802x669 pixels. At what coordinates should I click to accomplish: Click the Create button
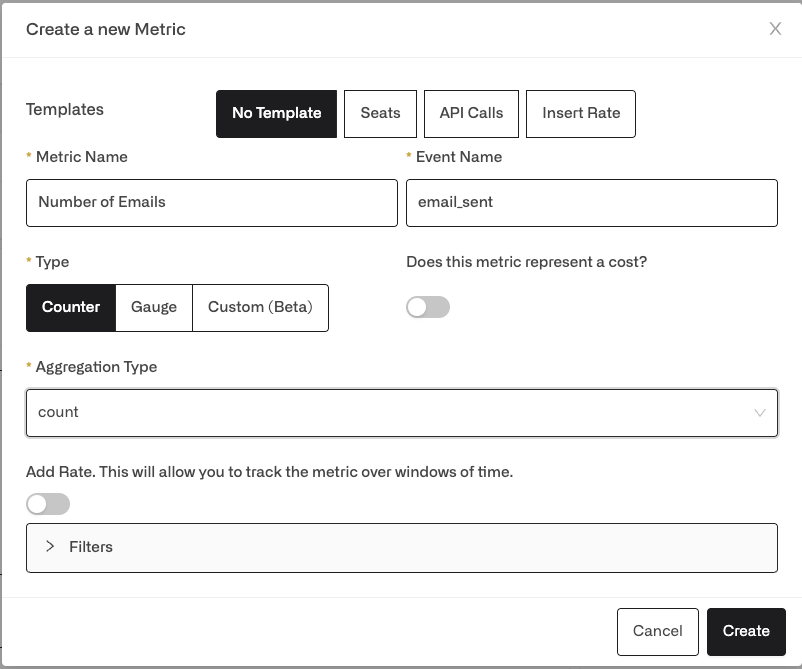tap(746, 632)
